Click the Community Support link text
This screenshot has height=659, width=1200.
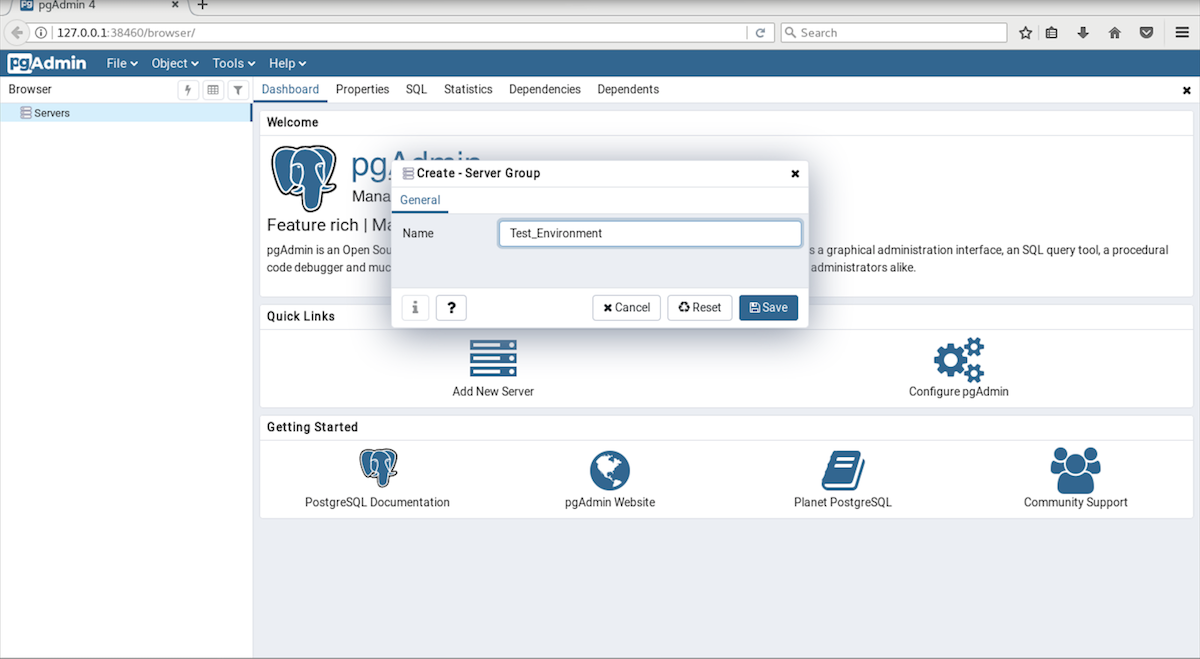click(1076, 502)
